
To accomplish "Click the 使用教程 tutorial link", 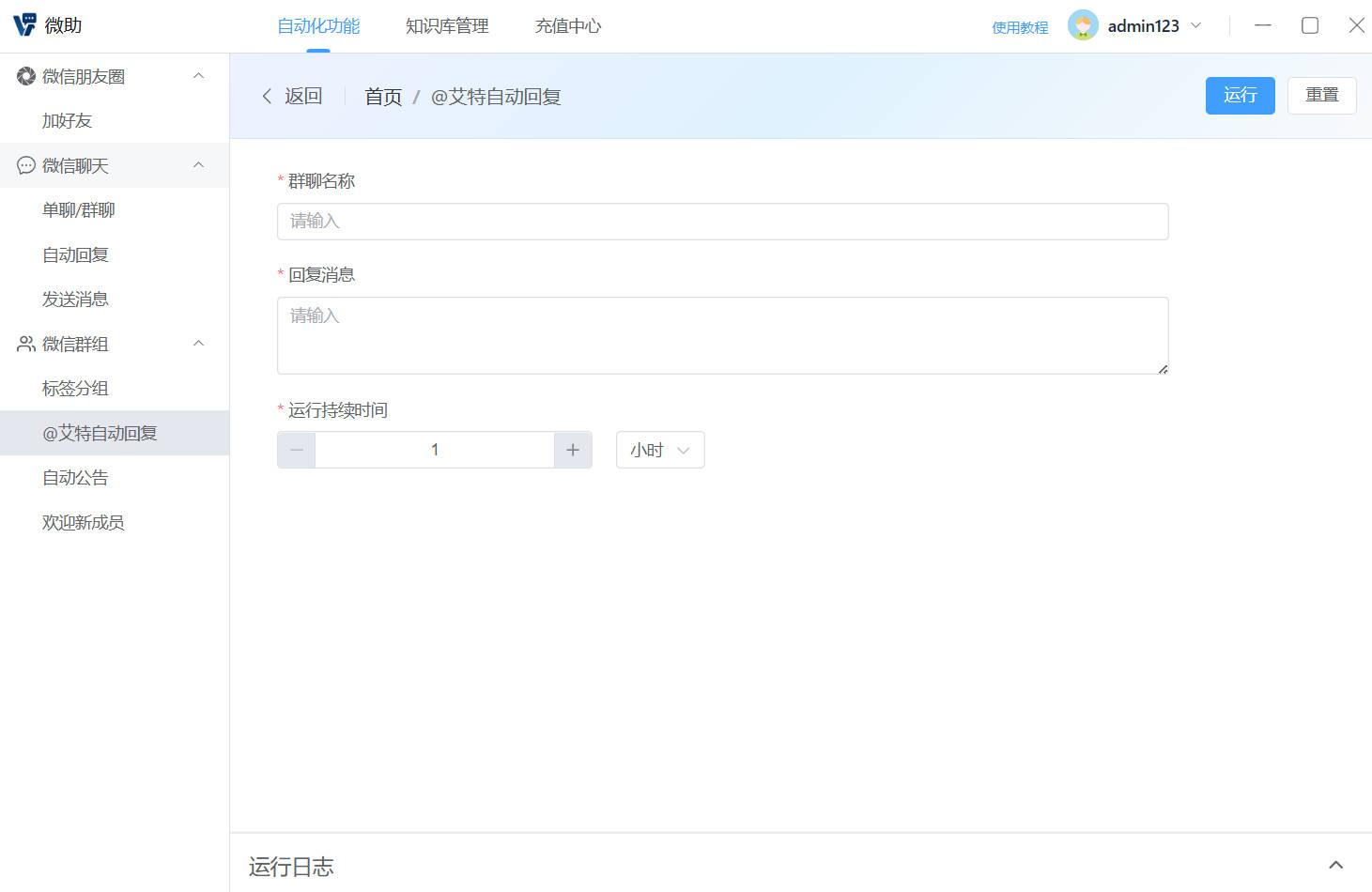I will click(x=1020, y=27).
